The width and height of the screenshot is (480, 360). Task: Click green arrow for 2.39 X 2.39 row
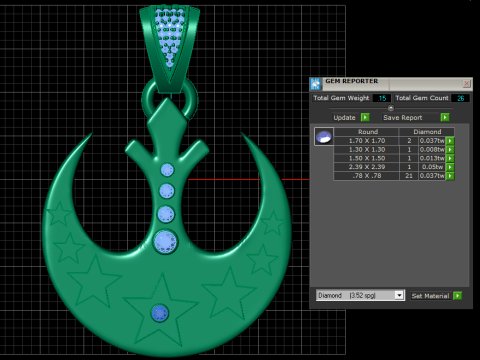pos(450,167)
